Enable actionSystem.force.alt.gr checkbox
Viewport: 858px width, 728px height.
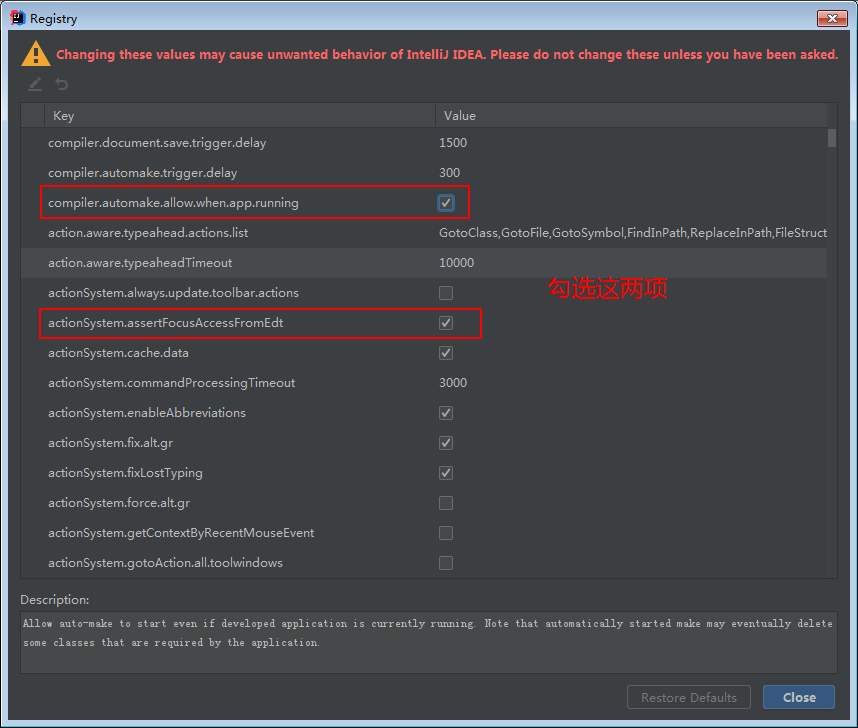tap(446, 503)
